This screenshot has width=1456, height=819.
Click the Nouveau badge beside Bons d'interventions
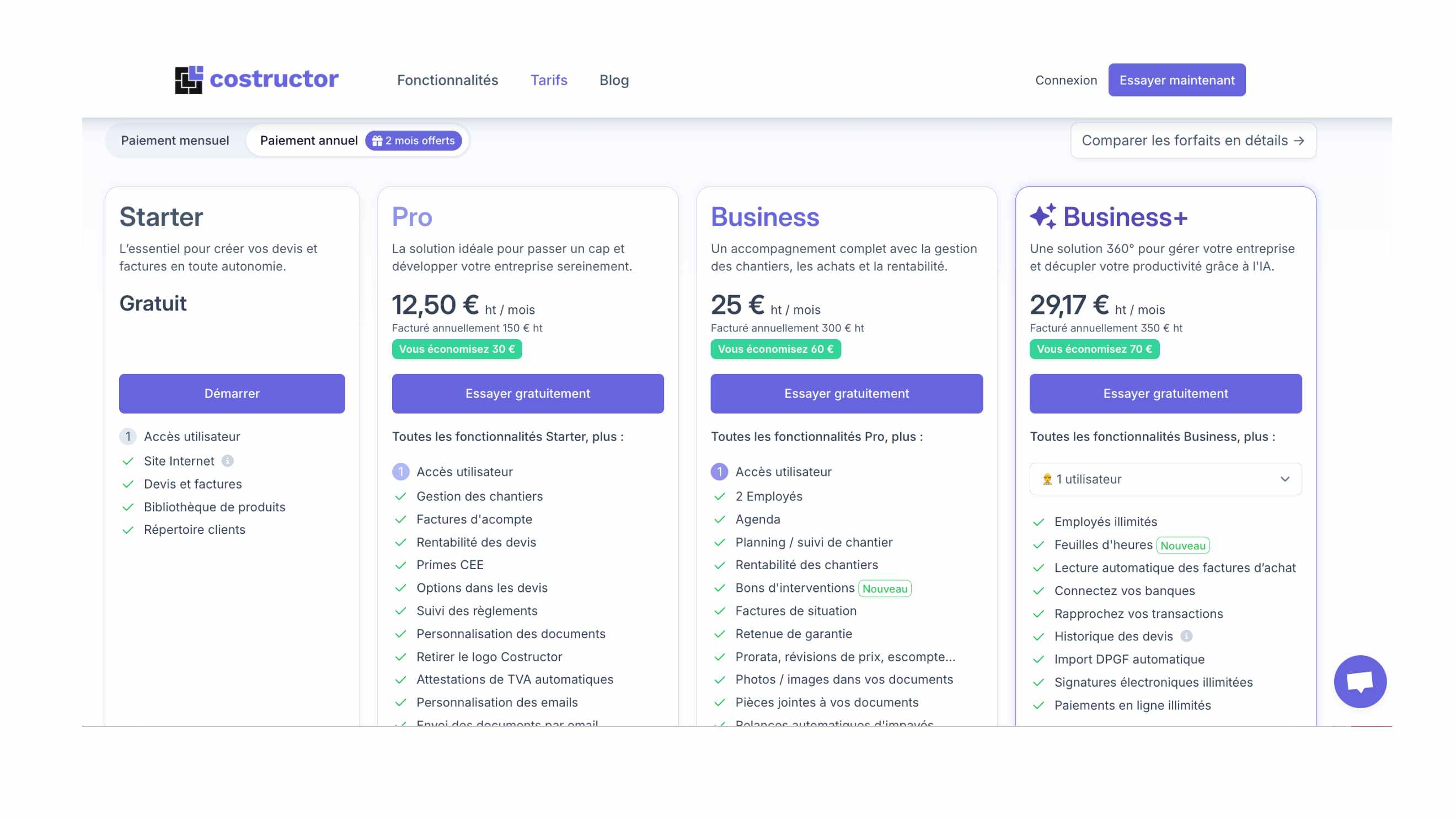884,588
